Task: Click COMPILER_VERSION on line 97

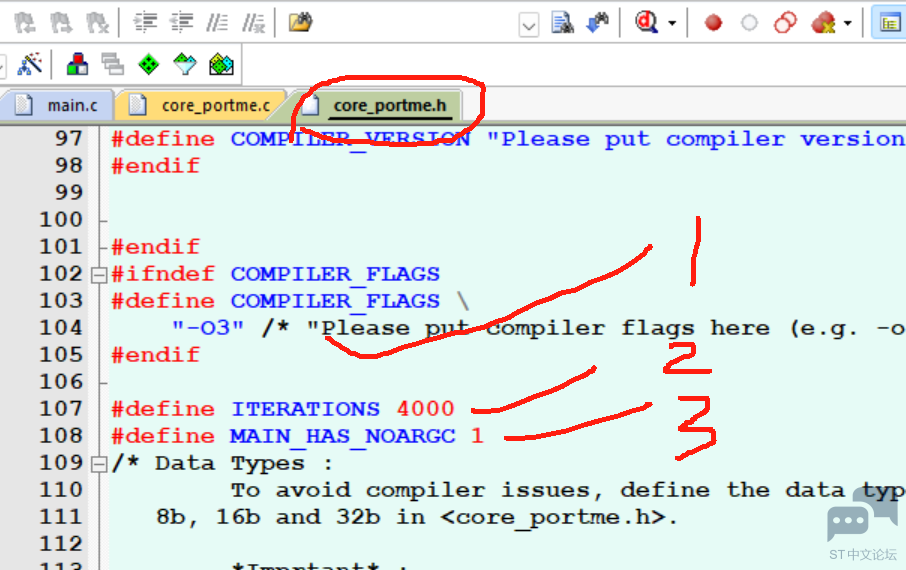Action: (x=350, y=139)
